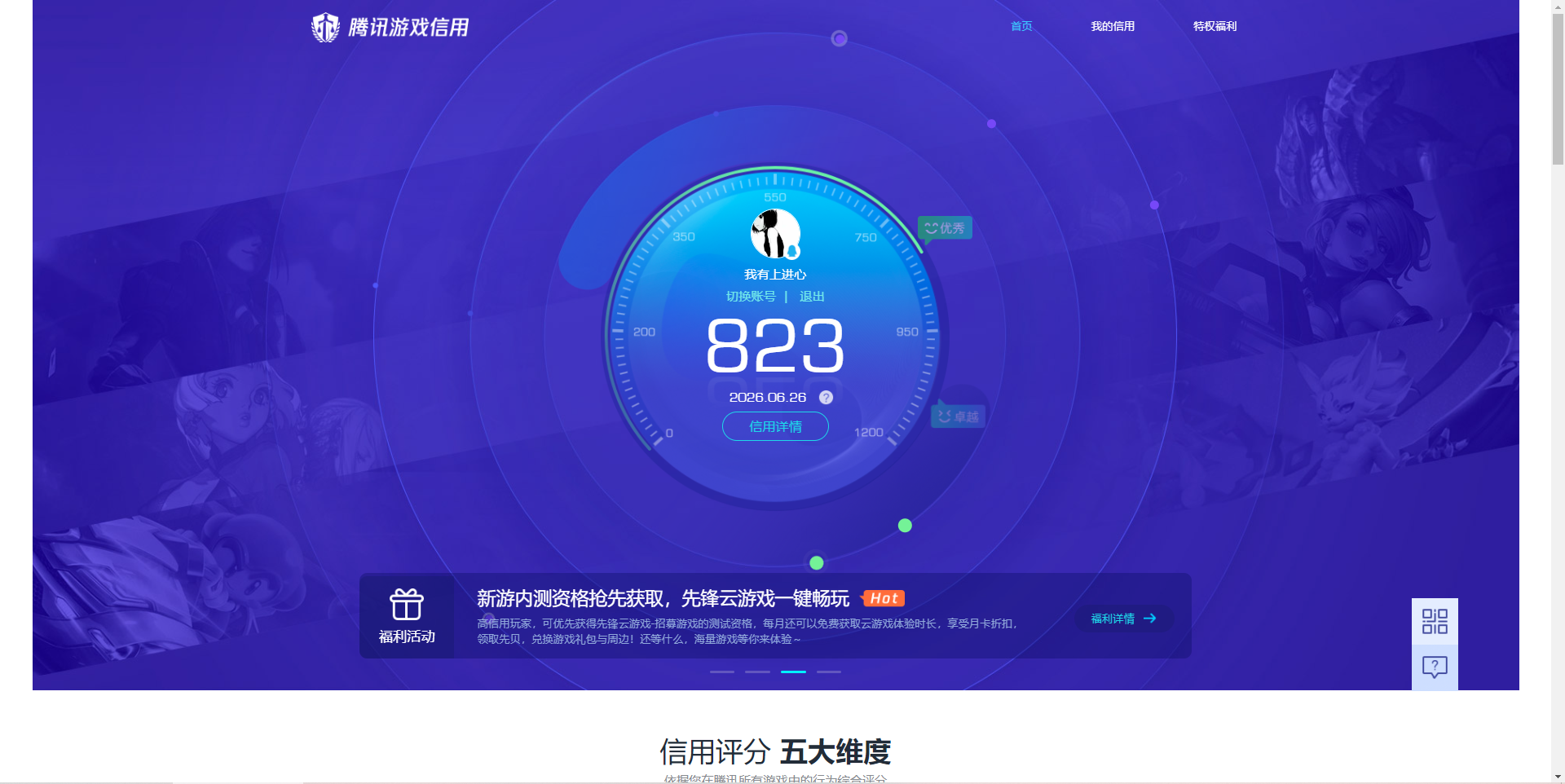Click the 优秀 rating badge

(x=945, y=228)
